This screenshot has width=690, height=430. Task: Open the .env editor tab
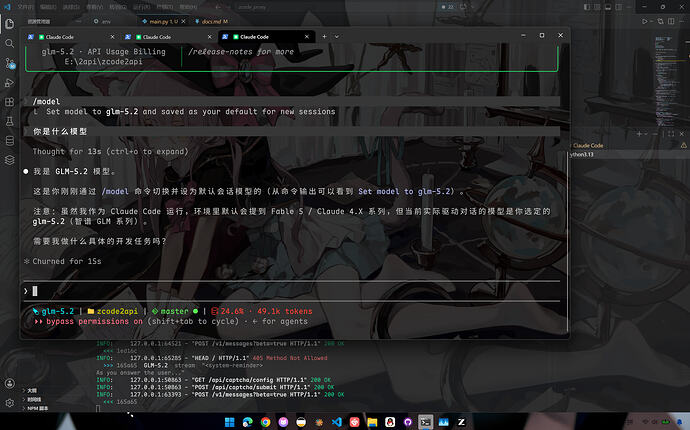pos(103,21)
